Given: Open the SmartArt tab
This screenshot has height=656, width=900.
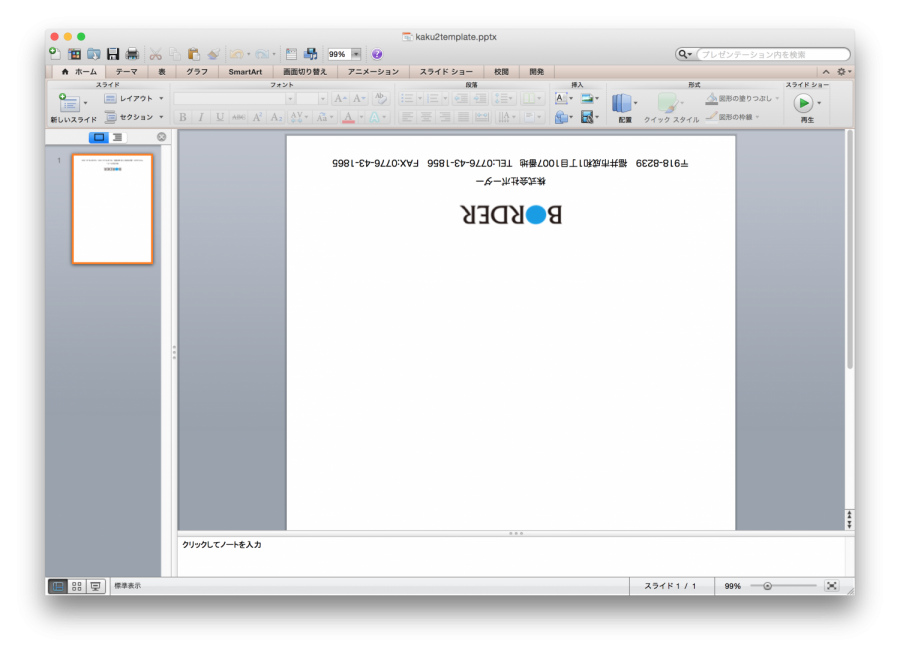Looking at the screenshot, I should pyautogui.click(x=245, y=72).
